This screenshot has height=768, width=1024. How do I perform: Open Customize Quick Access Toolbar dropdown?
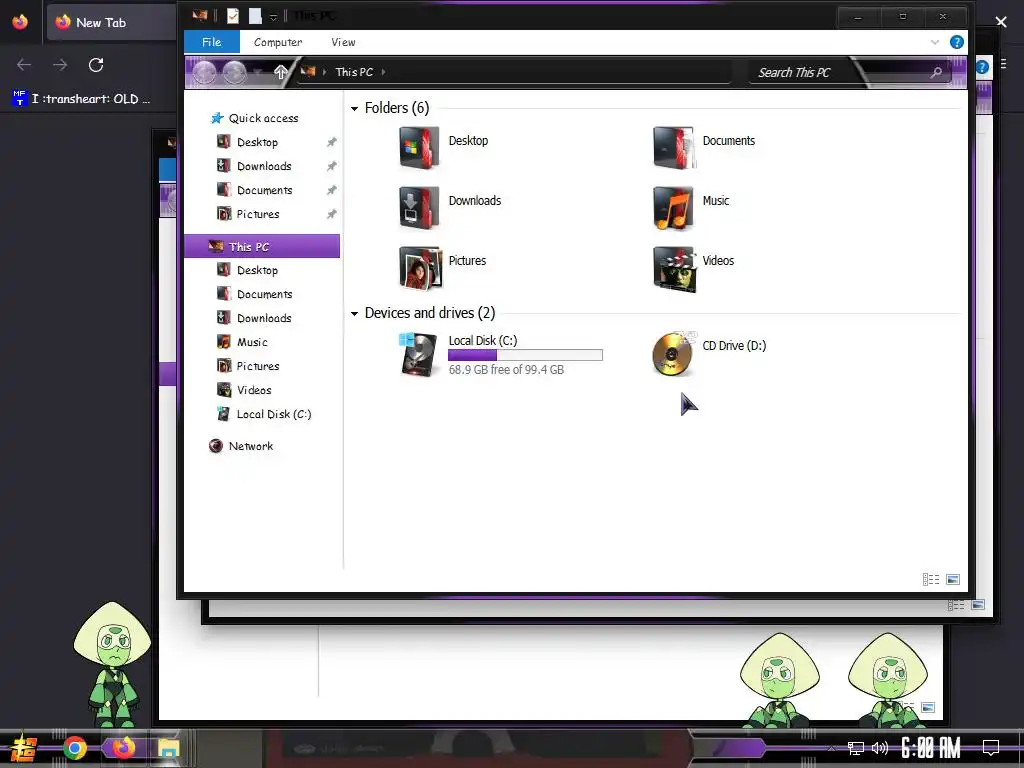273,17
